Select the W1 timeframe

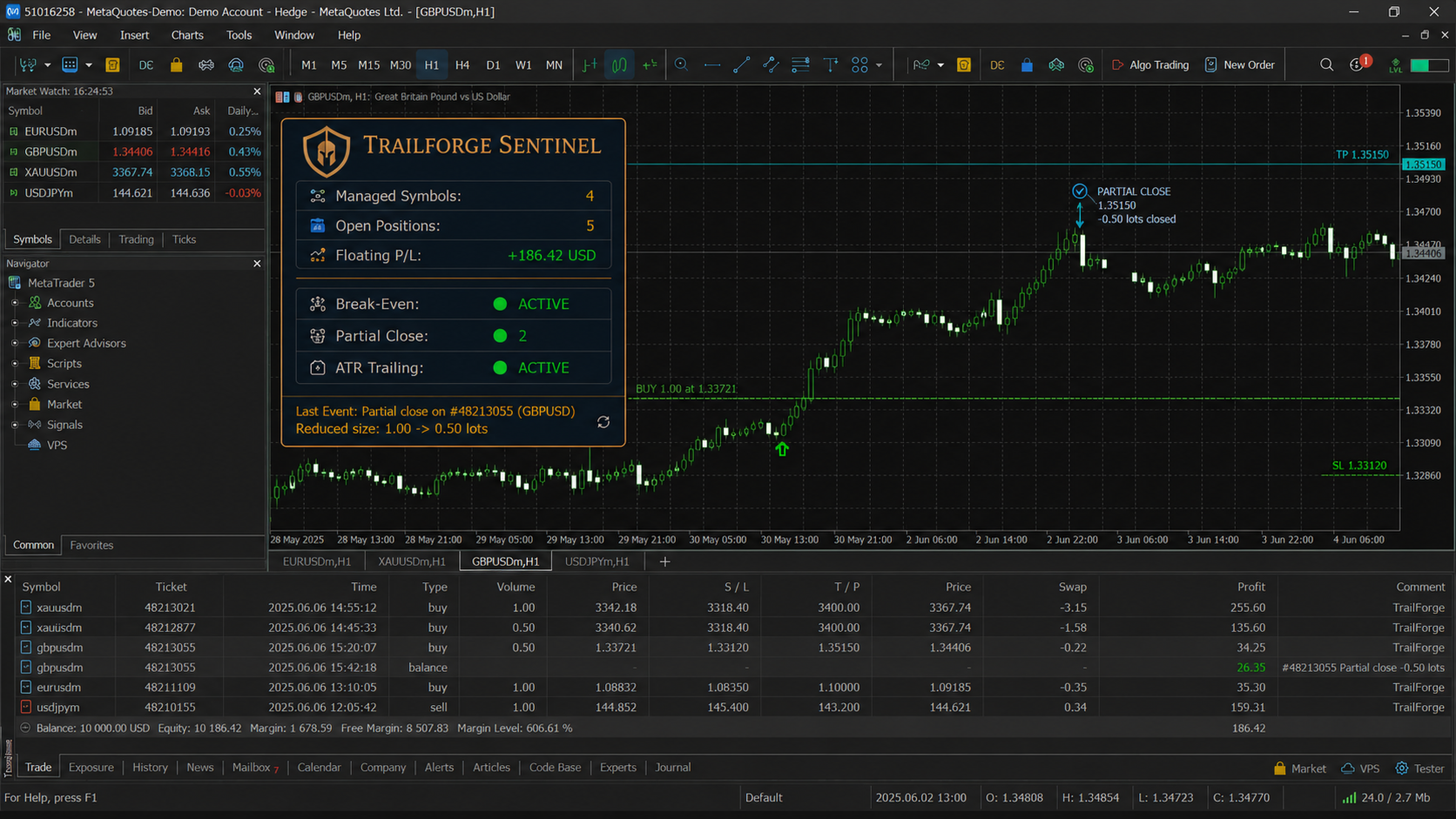coord(523,65)
